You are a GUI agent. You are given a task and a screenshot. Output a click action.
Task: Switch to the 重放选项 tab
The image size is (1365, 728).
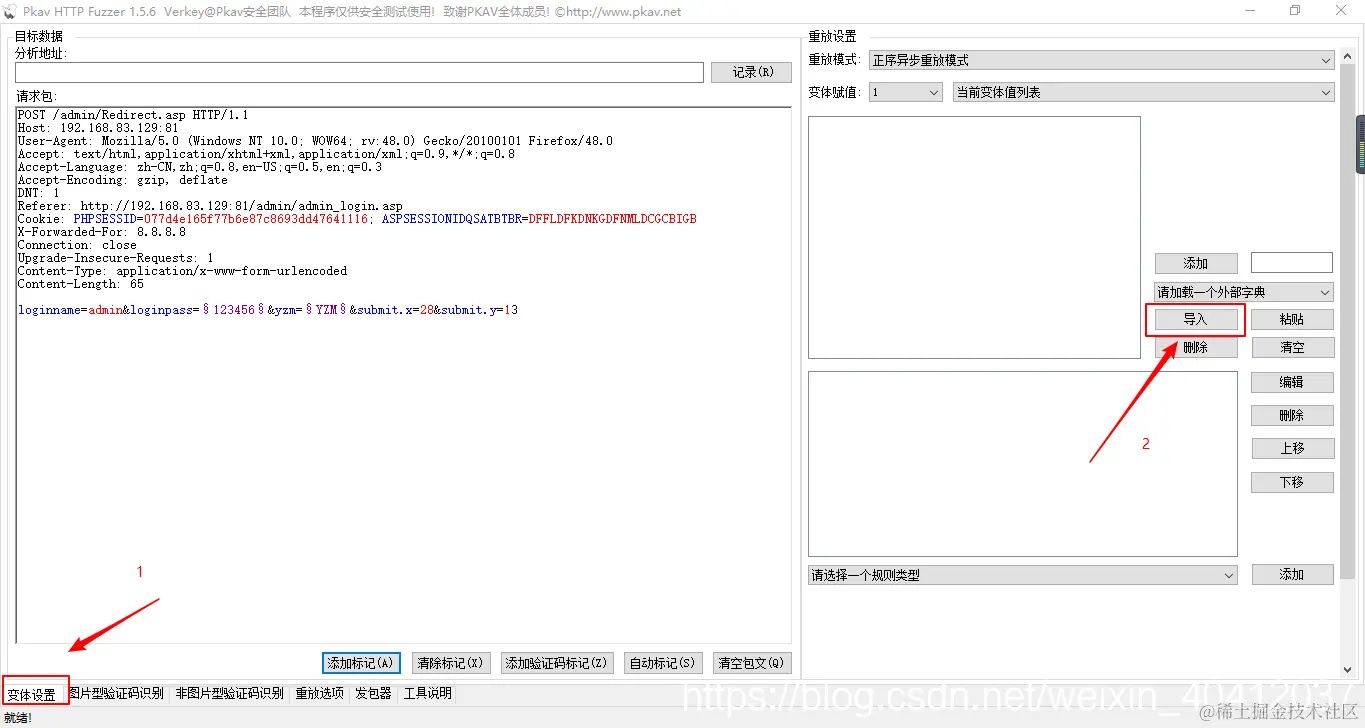click(319, 693)
